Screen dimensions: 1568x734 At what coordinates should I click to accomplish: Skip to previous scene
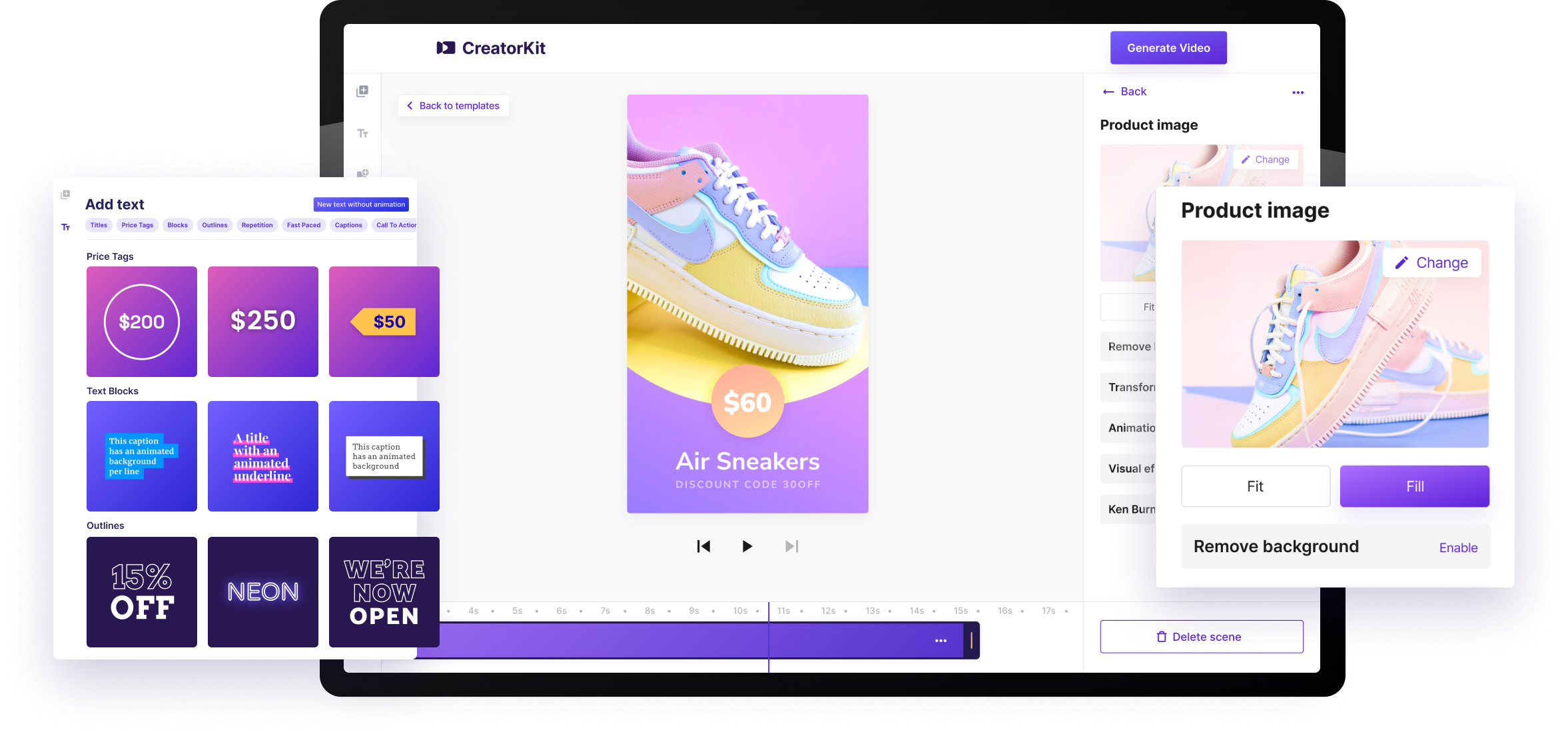(x=703, y=546)
